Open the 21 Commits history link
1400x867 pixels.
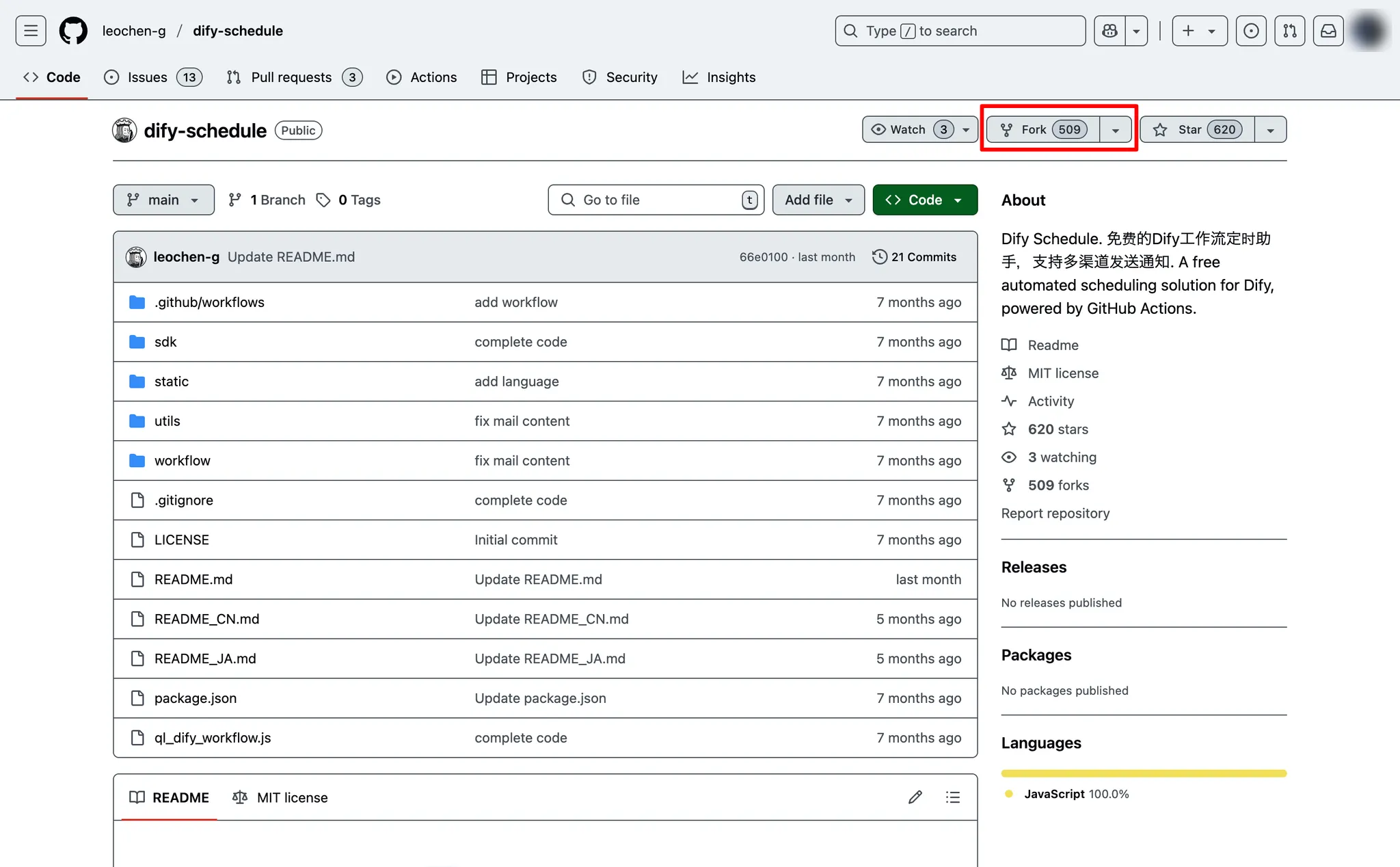click(915, 257)
